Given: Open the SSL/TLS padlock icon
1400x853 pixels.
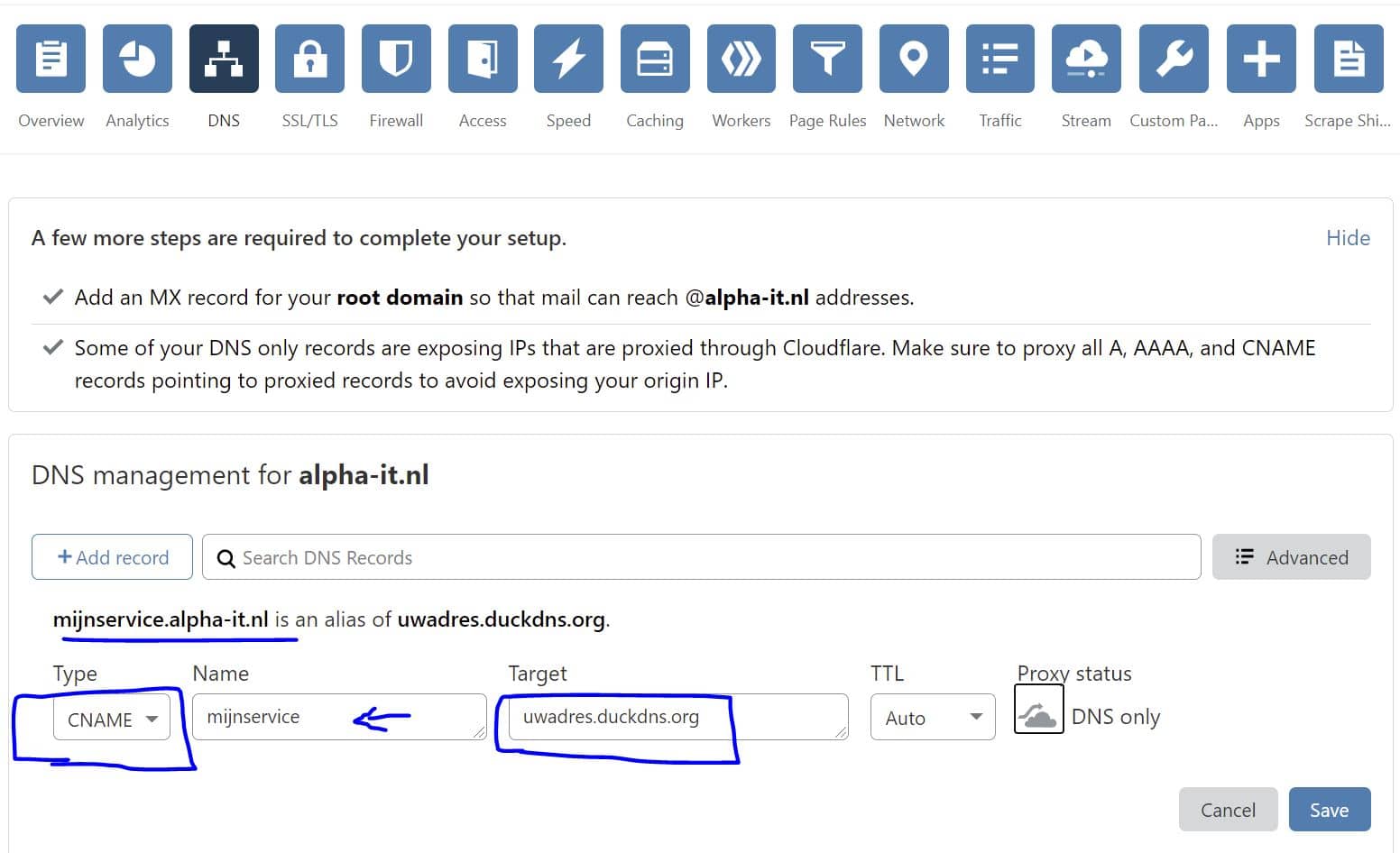Looking at the screenshot, I should coord(309,60).
